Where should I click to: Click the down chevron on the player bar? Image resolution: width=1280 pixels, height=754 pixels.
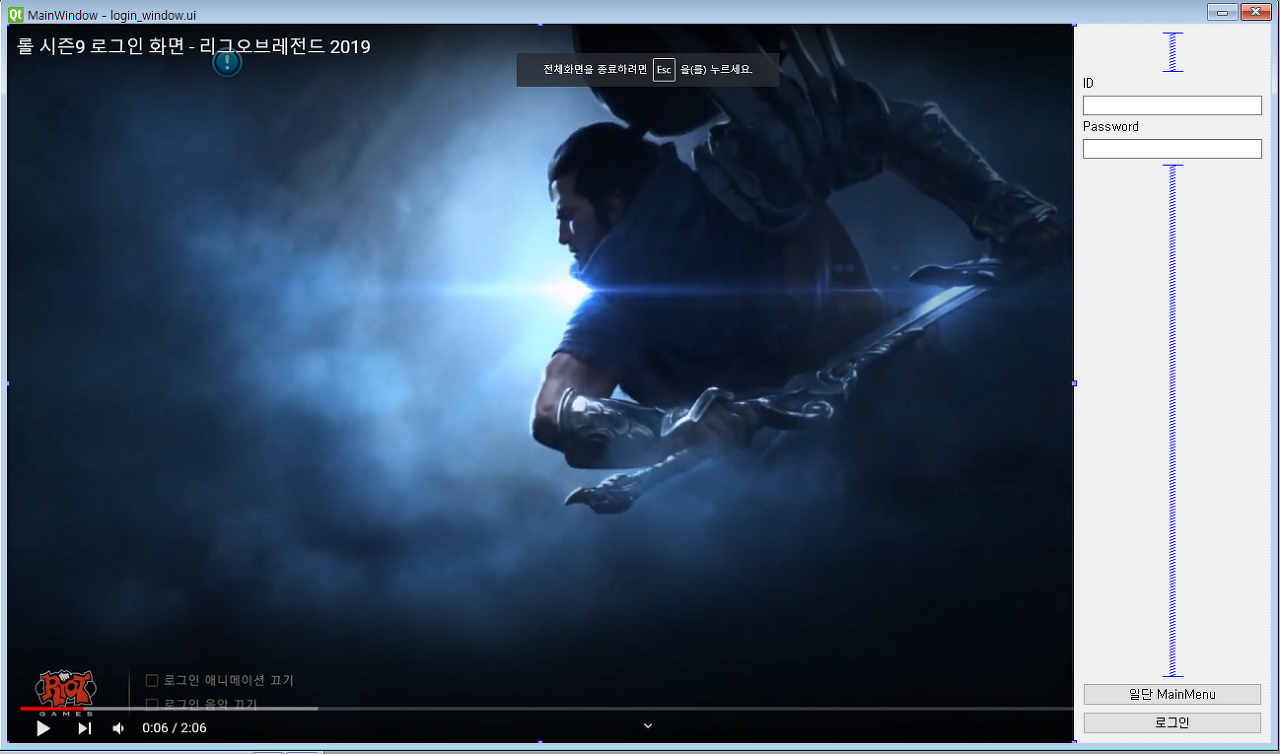[648, 726]
